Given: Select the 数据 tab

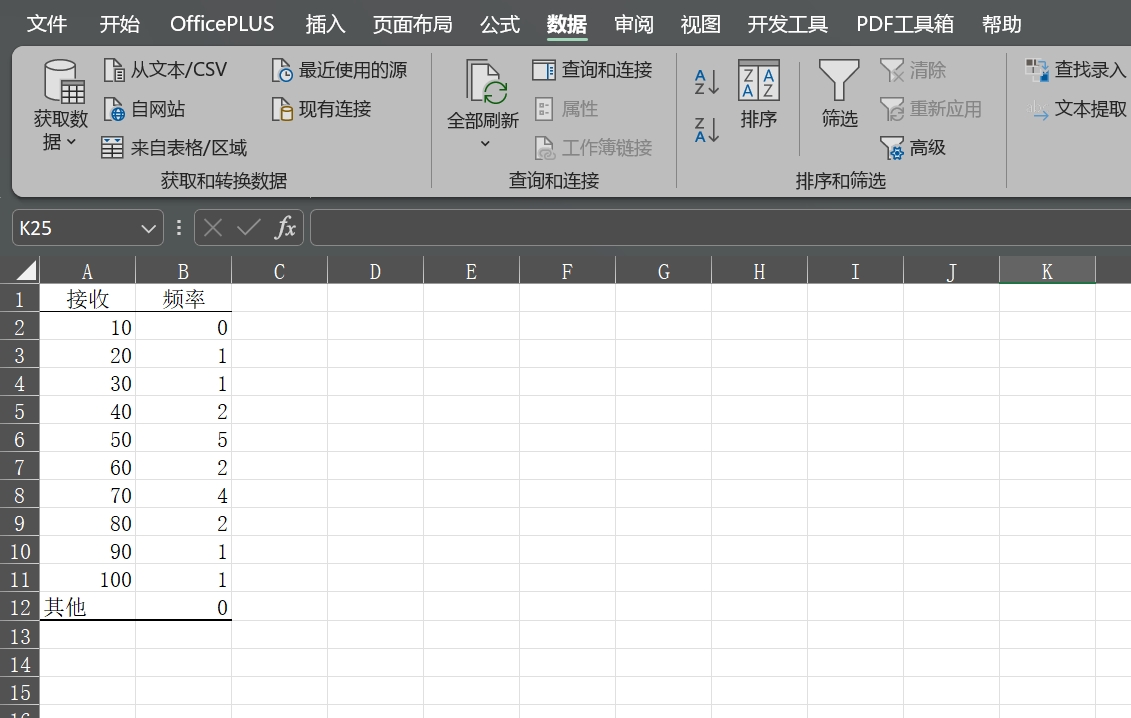Looking at the screenshot, I should 567,25.
